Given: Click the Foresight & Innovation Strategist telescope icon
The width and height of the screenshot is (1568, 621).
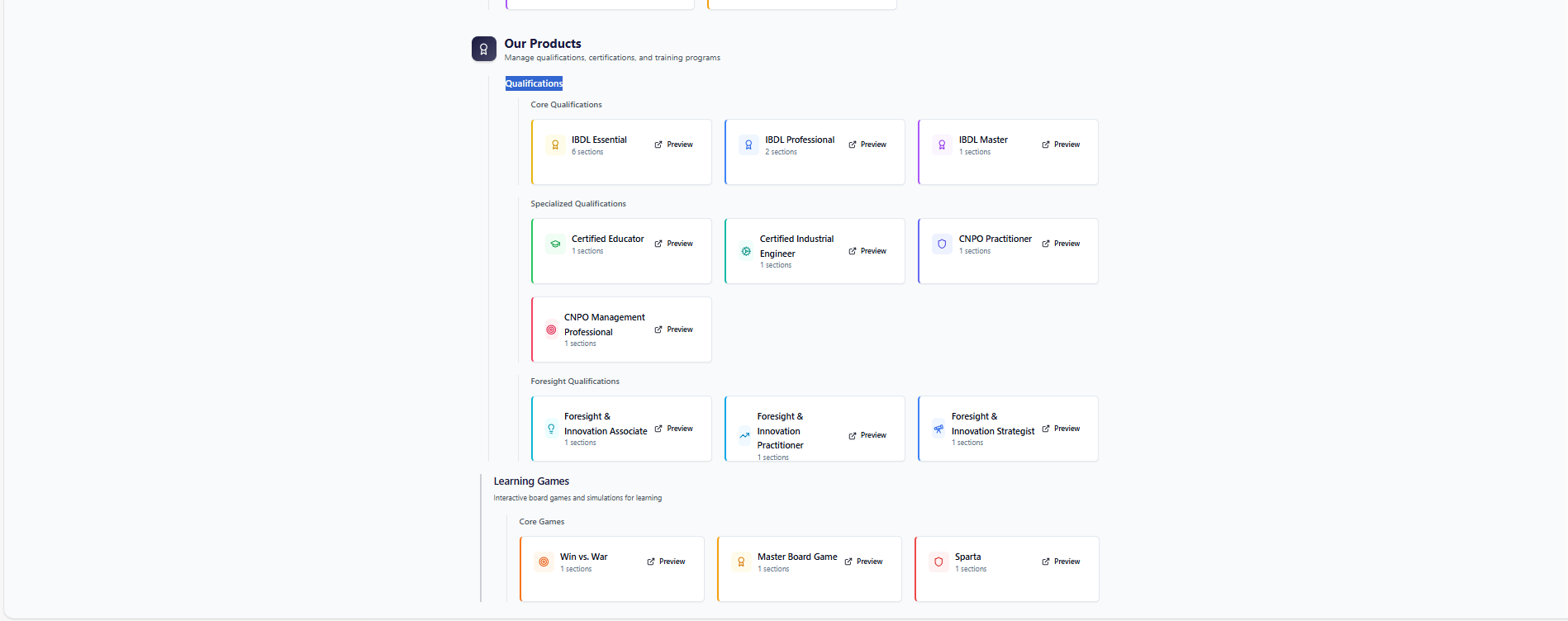Looking at the screenshot, I should pyautogui.click(x=938, y=429).
